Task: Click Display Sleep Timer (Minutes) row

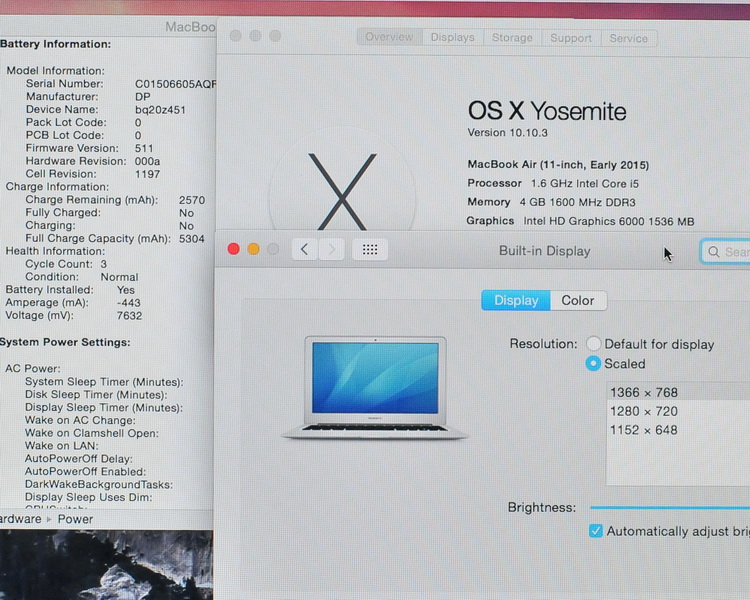Action: pos(104,408)
